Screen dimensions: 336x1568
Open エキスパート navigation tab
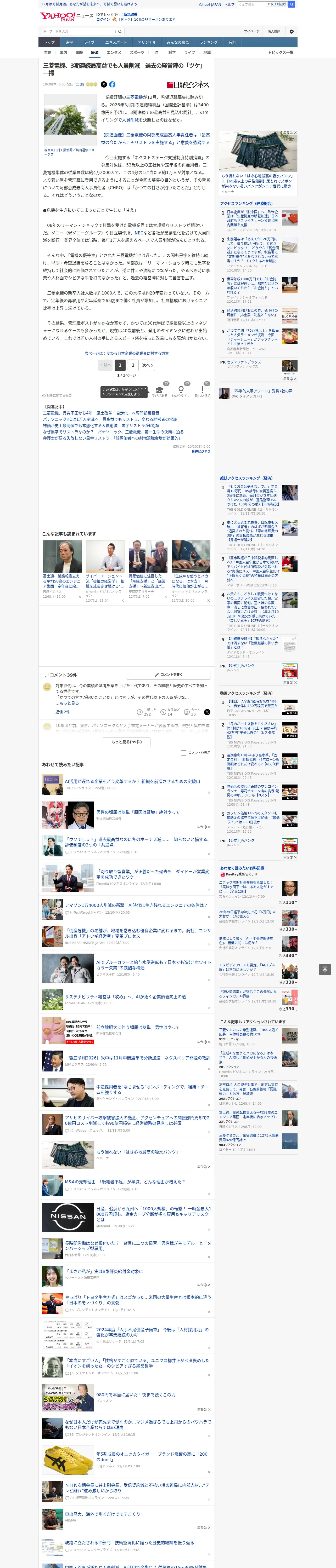coord(116,43)
